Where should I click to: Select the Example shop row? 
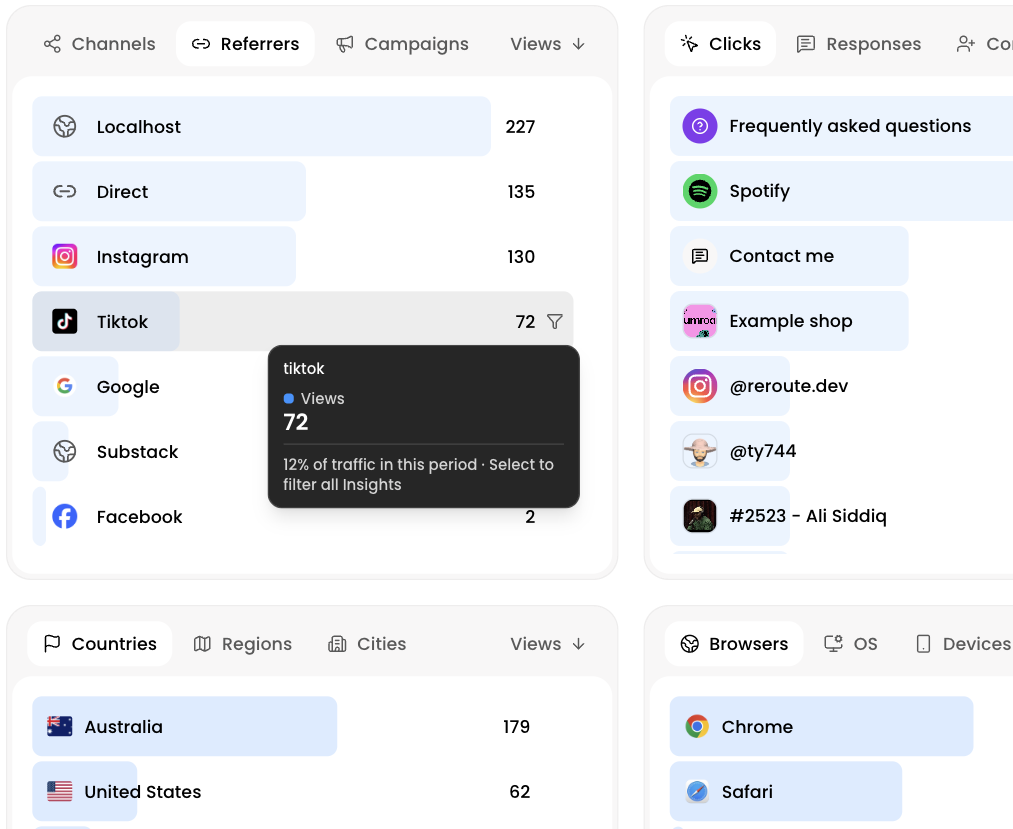pyautogui.click(x=841, y=321)
